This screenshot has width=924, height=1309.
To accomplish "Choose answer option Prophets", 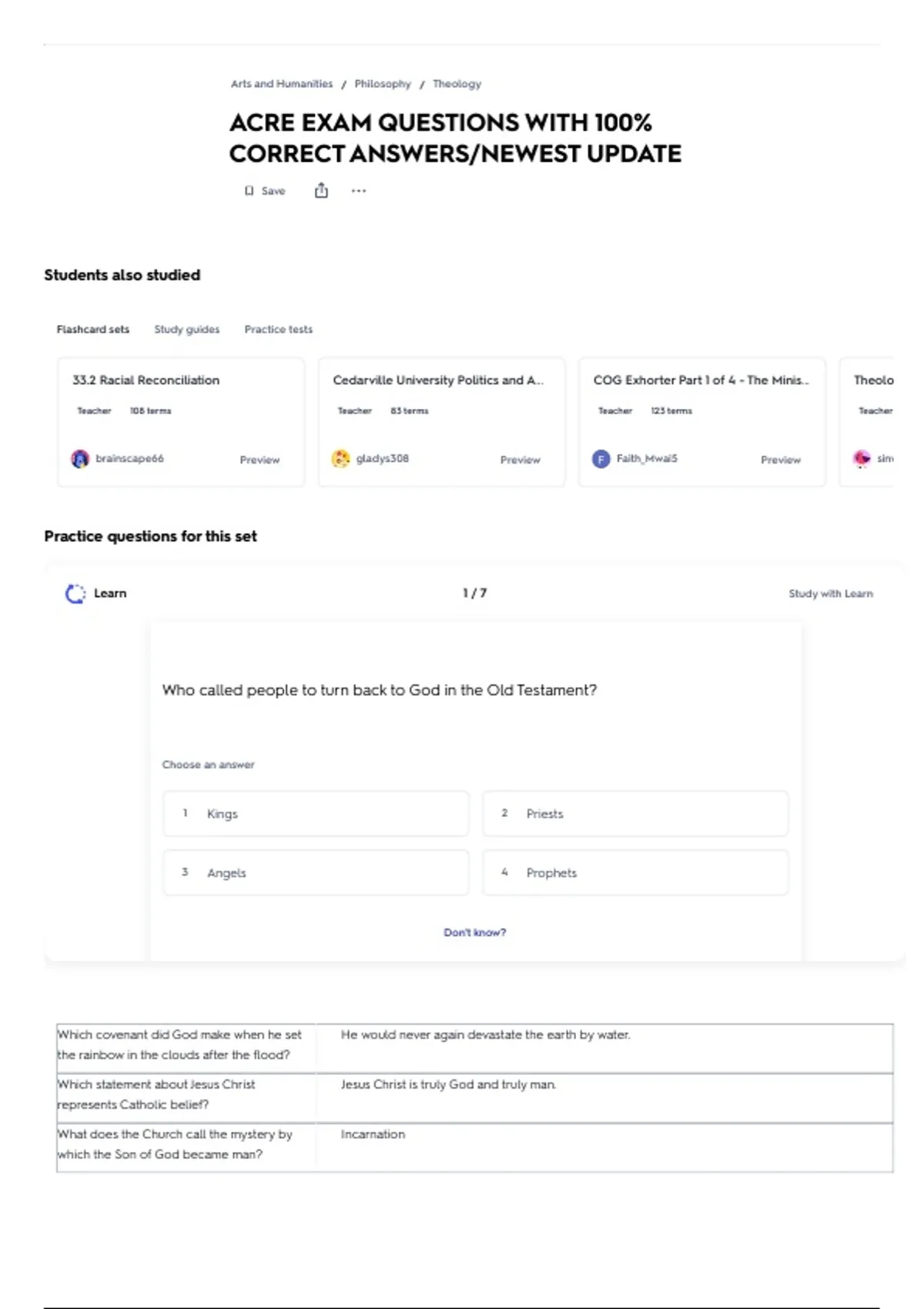I will click(x=635, y=873).
